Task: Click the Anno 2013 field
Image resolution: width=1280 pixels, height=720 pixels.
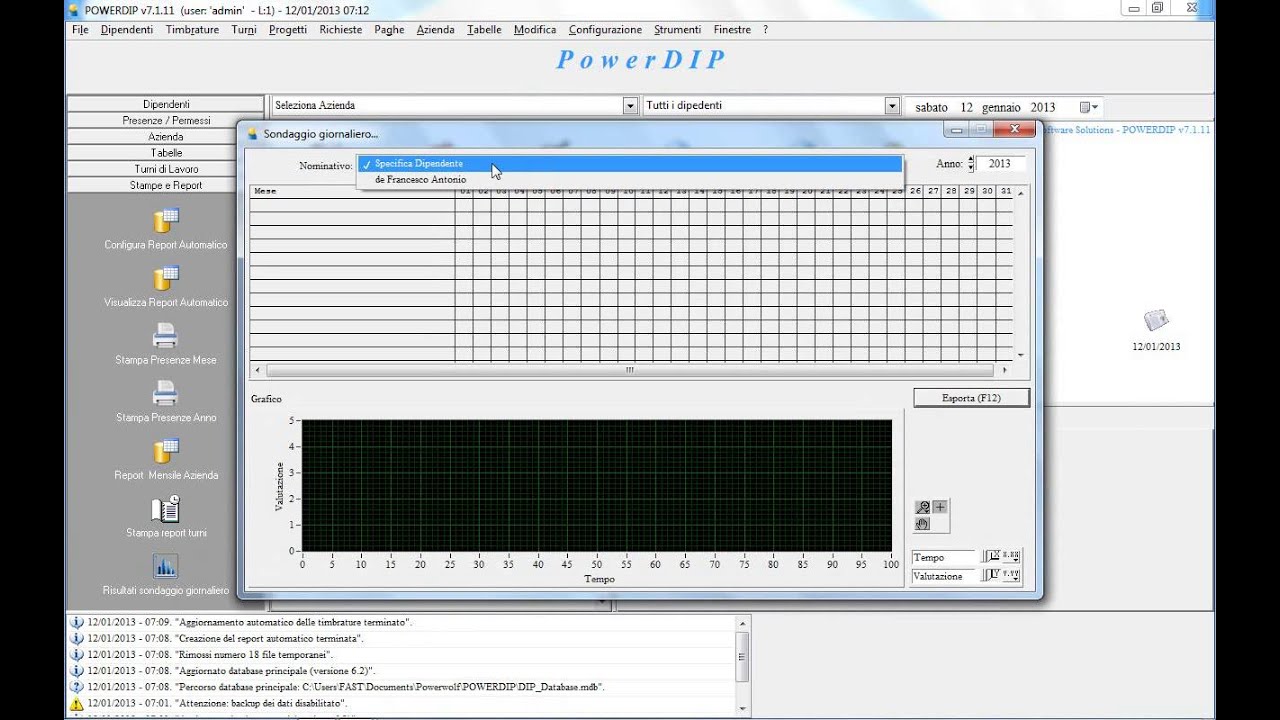Action: pos(1000,164)
